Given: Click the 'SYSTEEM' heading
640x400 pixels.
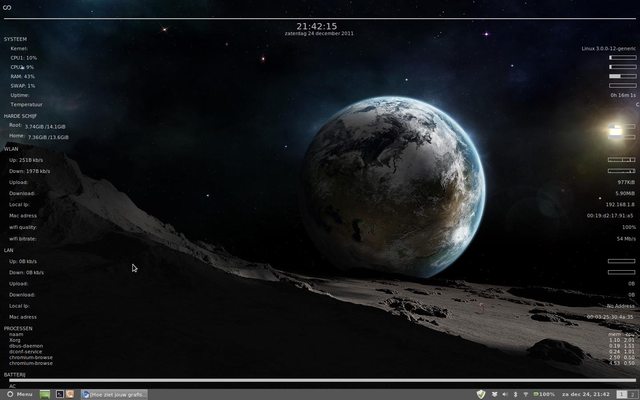Looking at the screenshot, I should coord(16,39).
